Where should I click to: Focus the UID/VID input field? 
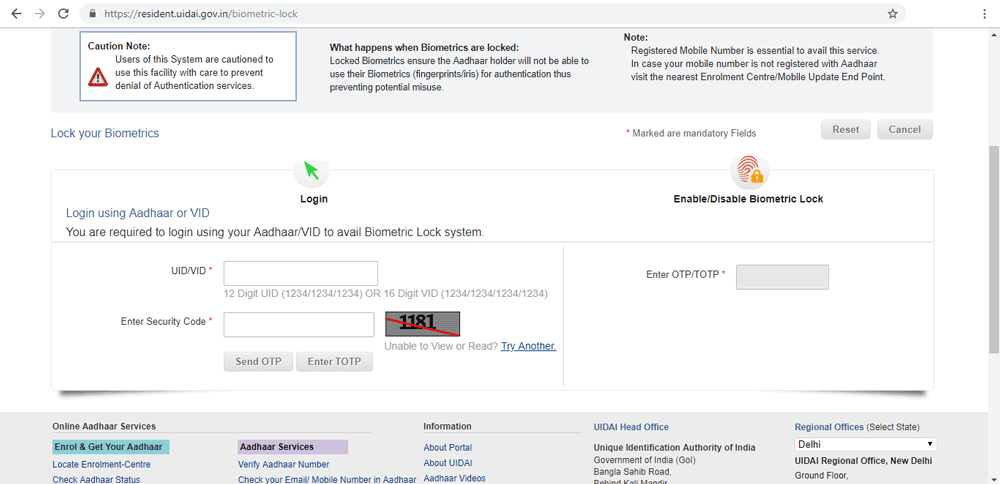coord(300,273)
